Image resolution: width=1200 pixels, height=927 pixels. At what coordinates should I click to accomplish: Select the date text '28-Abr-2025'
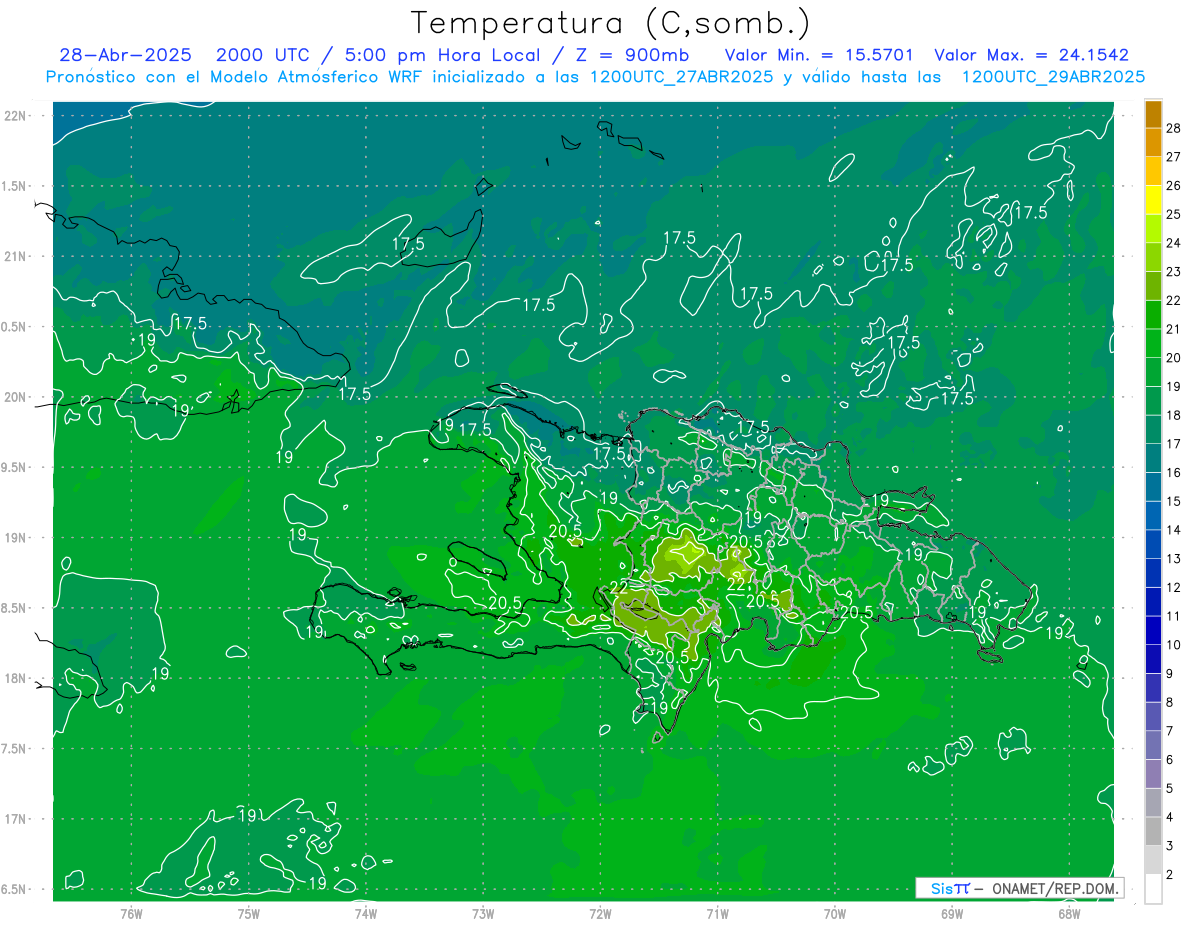coord(125,55)
